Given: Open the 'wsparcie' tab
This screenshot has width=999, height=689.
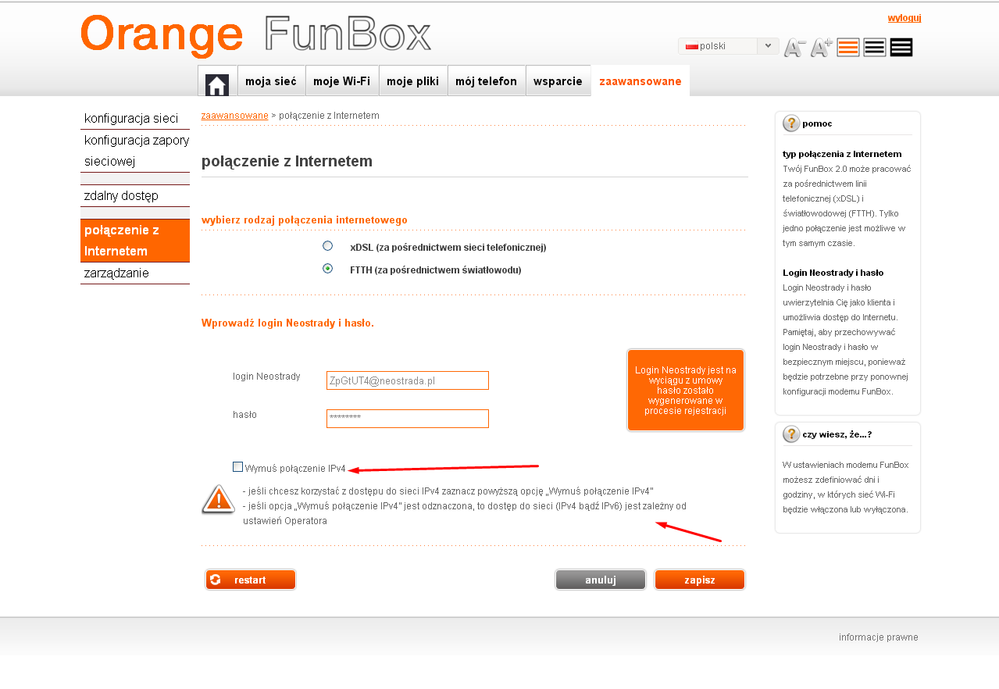Looking at the screenshot, I should click(x=557, y=81).
